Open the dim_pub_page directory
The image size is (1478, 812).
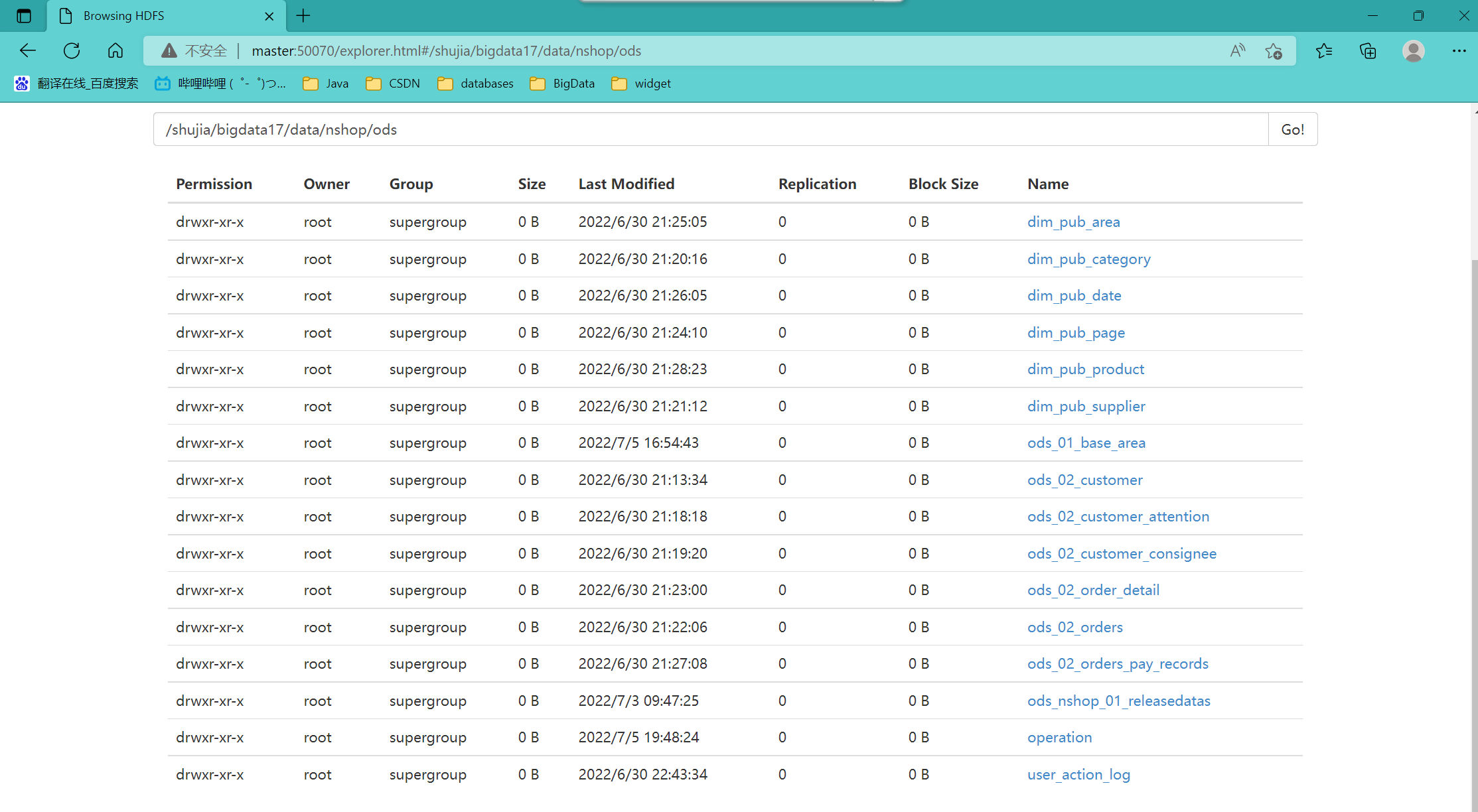(1076, 333)
